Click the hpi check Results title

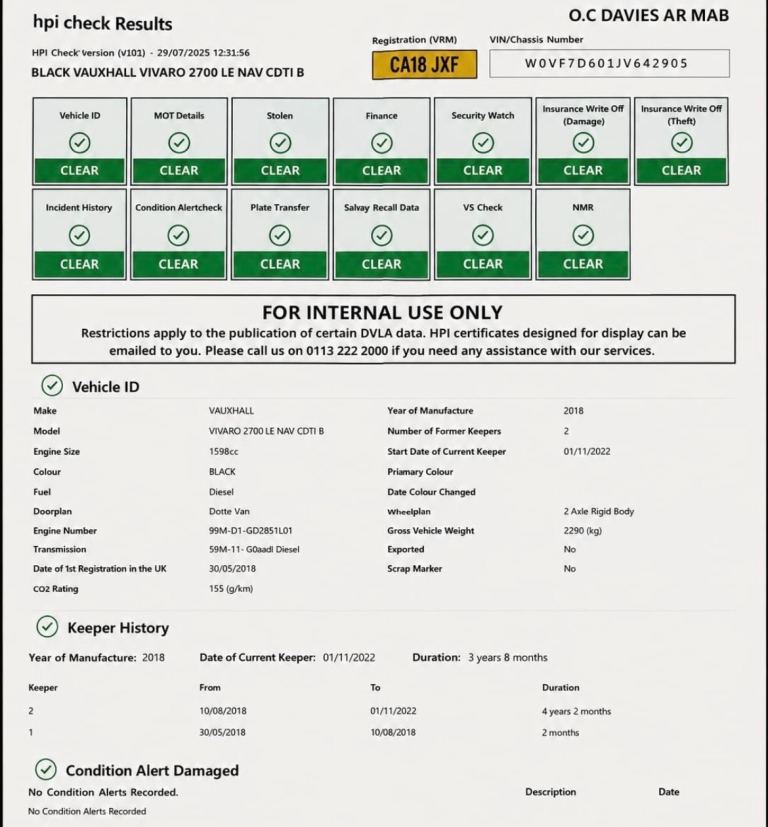click(x=102, y=23)
